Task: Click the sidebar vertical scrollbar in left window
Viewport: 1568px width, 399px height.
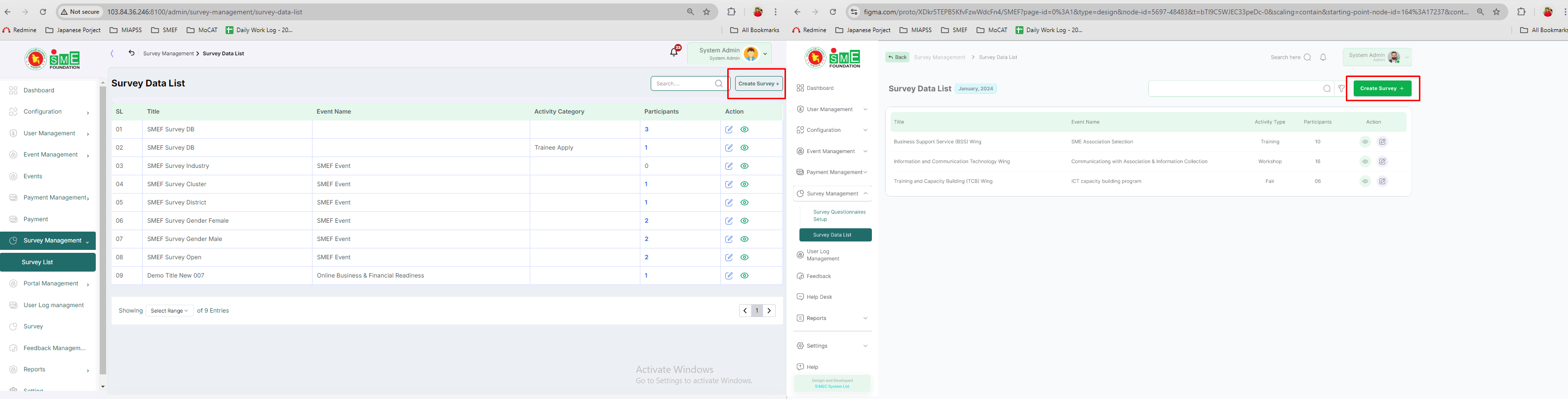Action: pos(103,230)
